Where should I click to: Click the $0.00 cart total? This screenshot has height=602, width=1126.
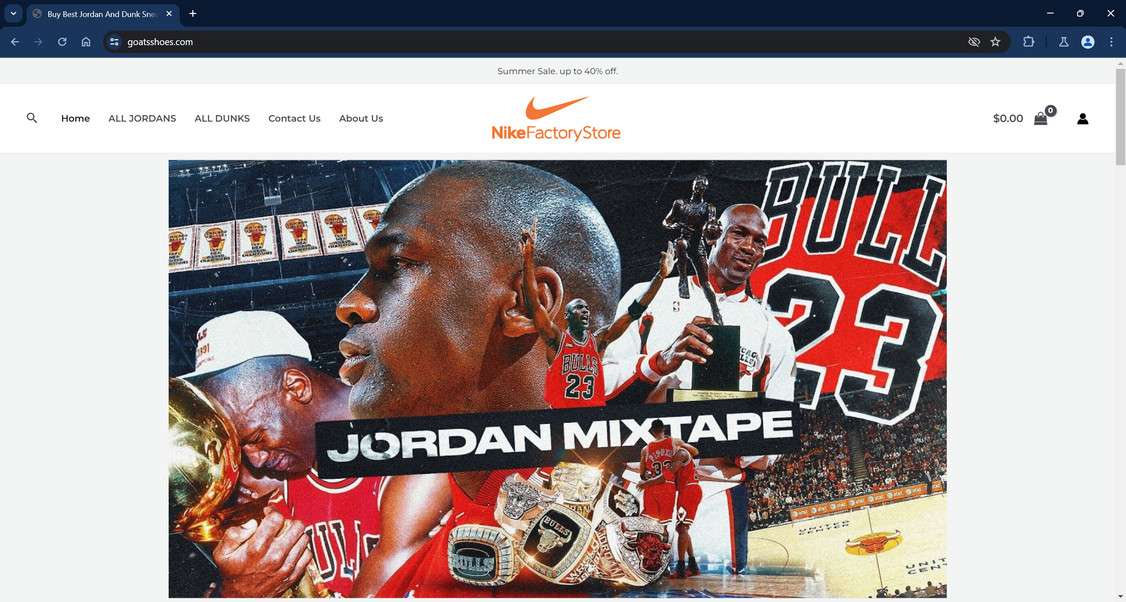[1008, 119]
